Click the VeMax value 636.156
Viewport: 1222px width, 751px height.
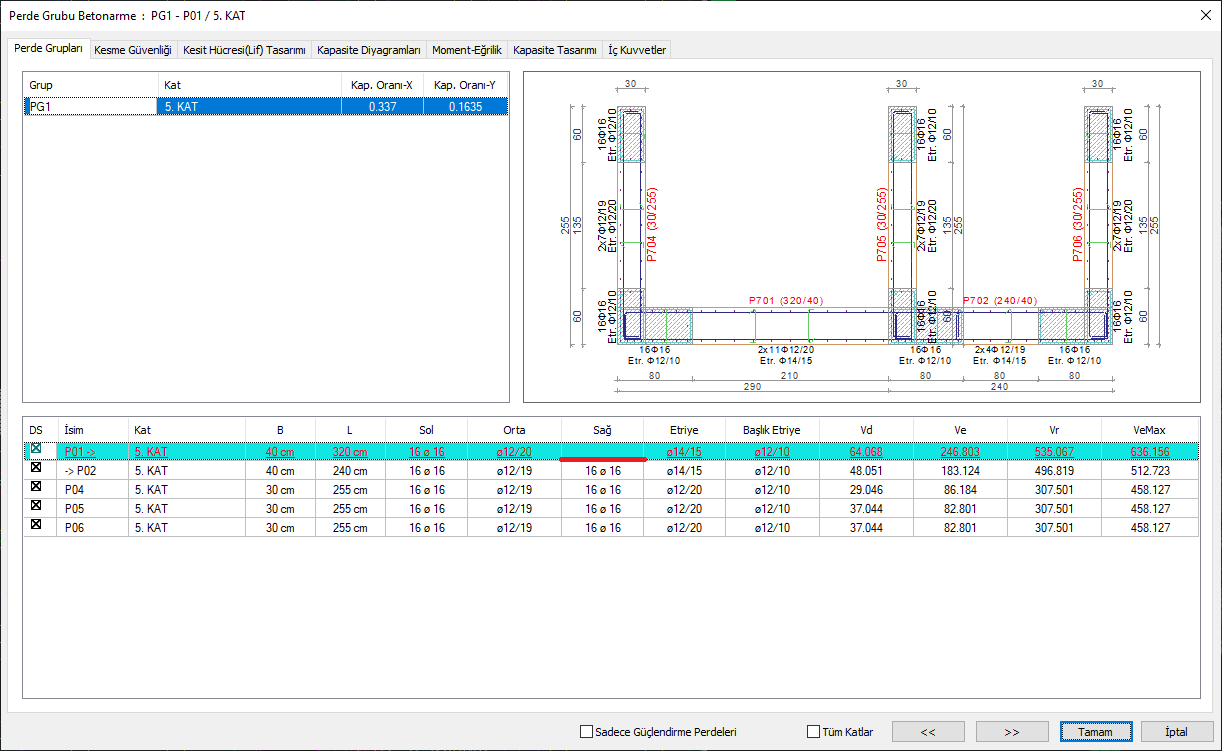pyautogui.click(x=1150, y=452)
